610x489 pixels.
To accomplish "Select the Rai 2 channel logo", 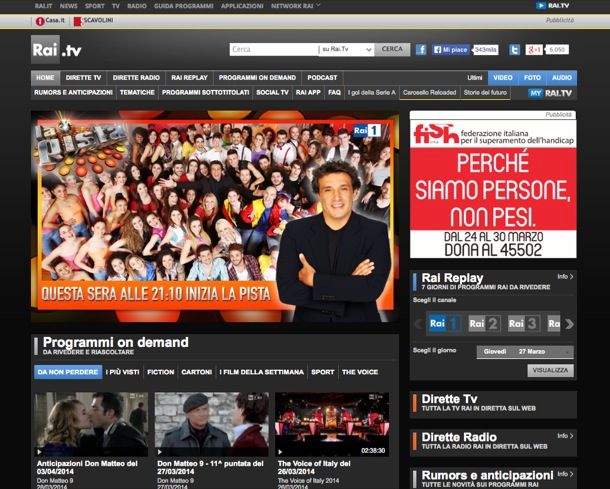I will click(x=484, y=324).
